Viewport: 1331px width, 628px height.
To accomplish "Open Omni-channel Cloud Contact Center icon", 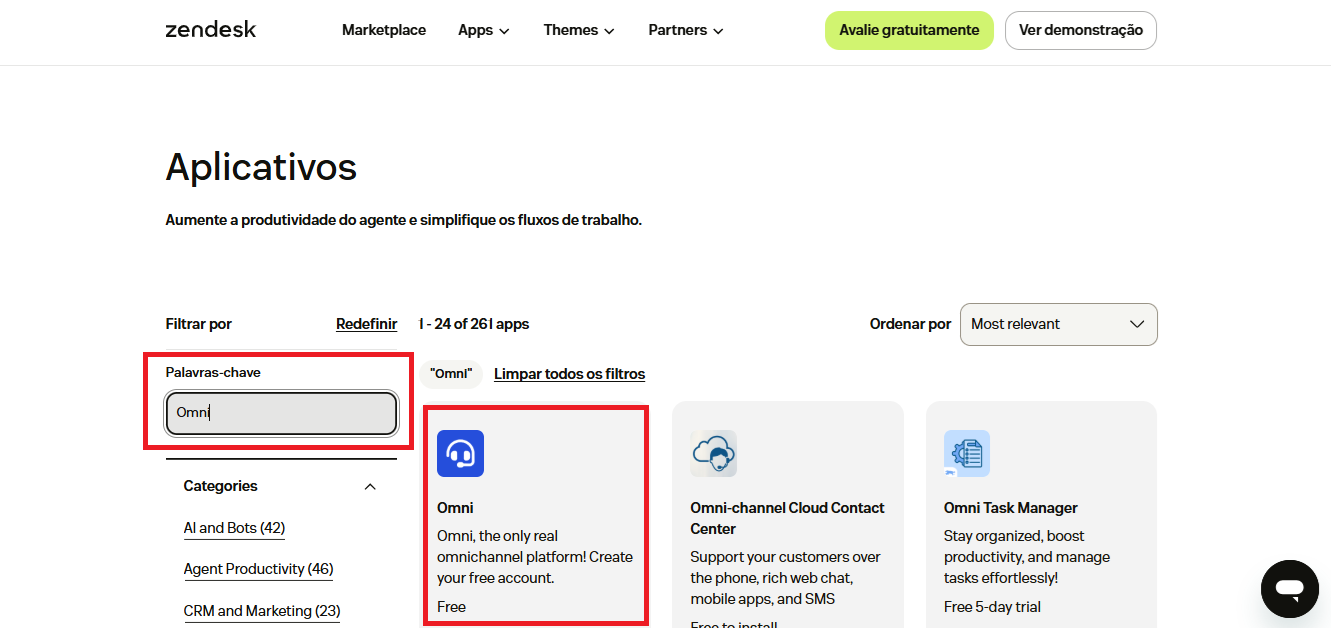I will tap(714, 453).
